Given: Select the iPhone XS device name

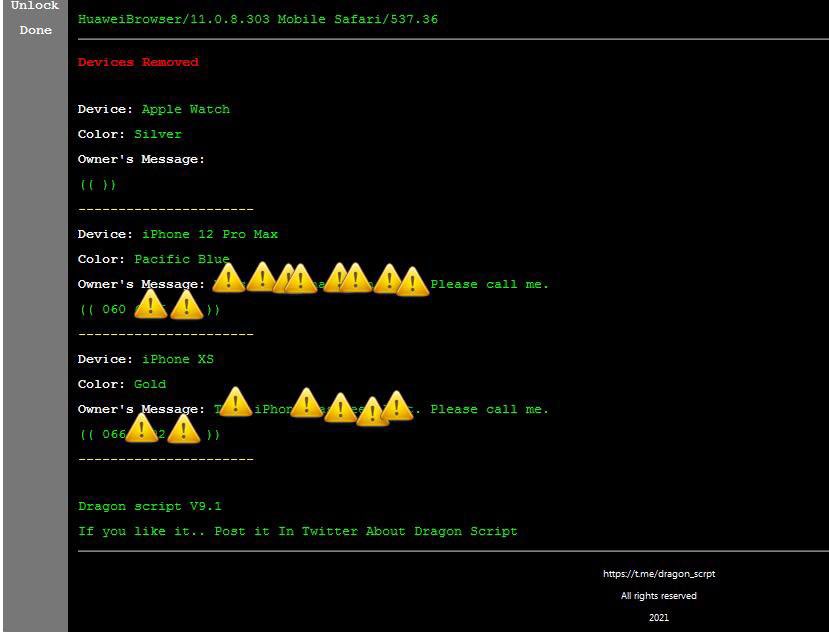Looking at the screenshot, I should point(178,359).
